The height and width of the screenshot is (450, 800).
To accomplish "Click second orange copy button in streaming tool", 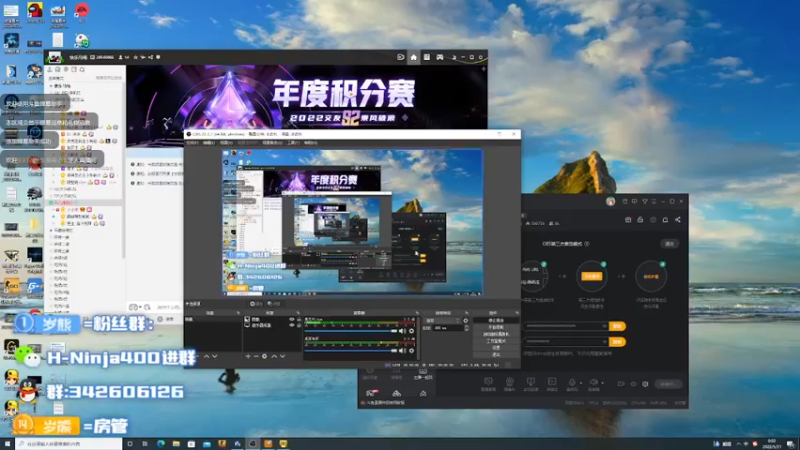I will click(617, 341).
